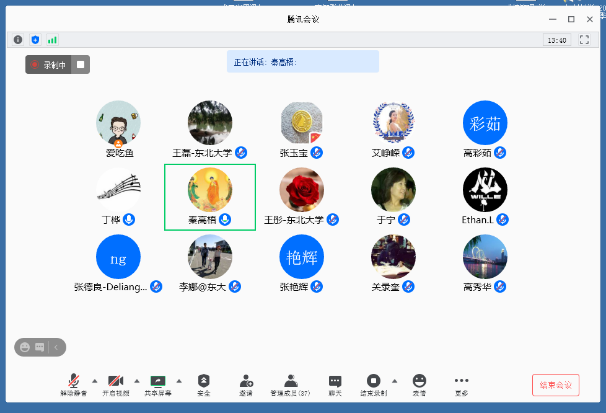Expand recording options arrow
Screen dimensions: 606x413
(395, 381)
